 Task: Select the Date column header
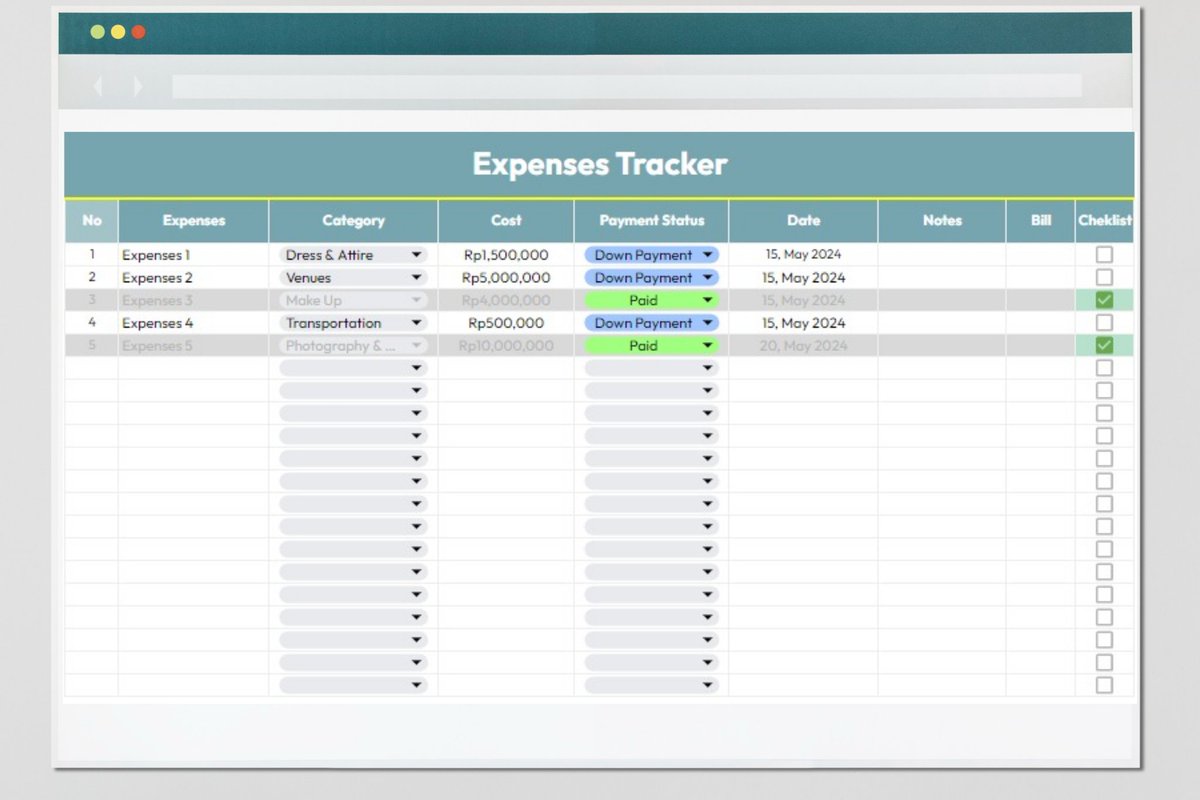point(803,221)
